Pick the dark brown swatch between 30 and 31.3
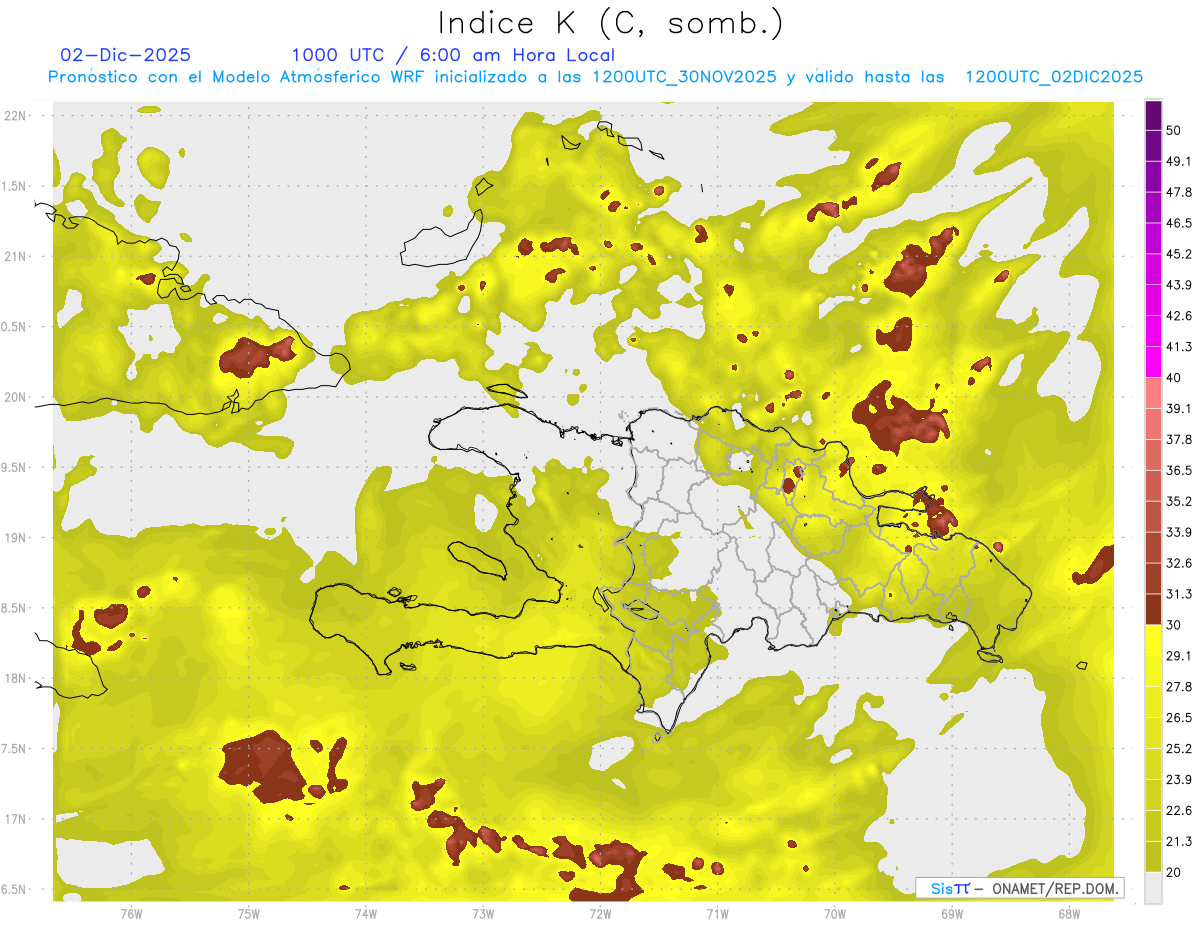 pos(1153,610)
